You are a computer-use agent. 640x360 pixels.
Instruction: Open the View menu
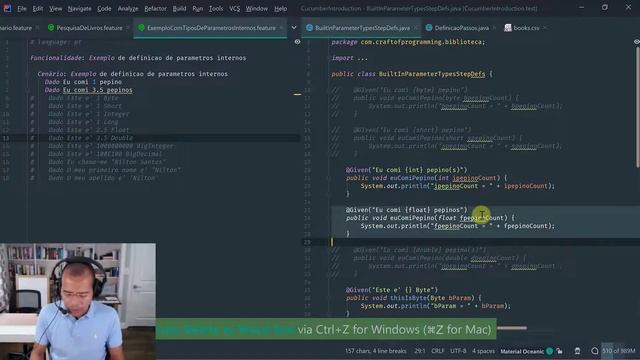tap(56, 8)
